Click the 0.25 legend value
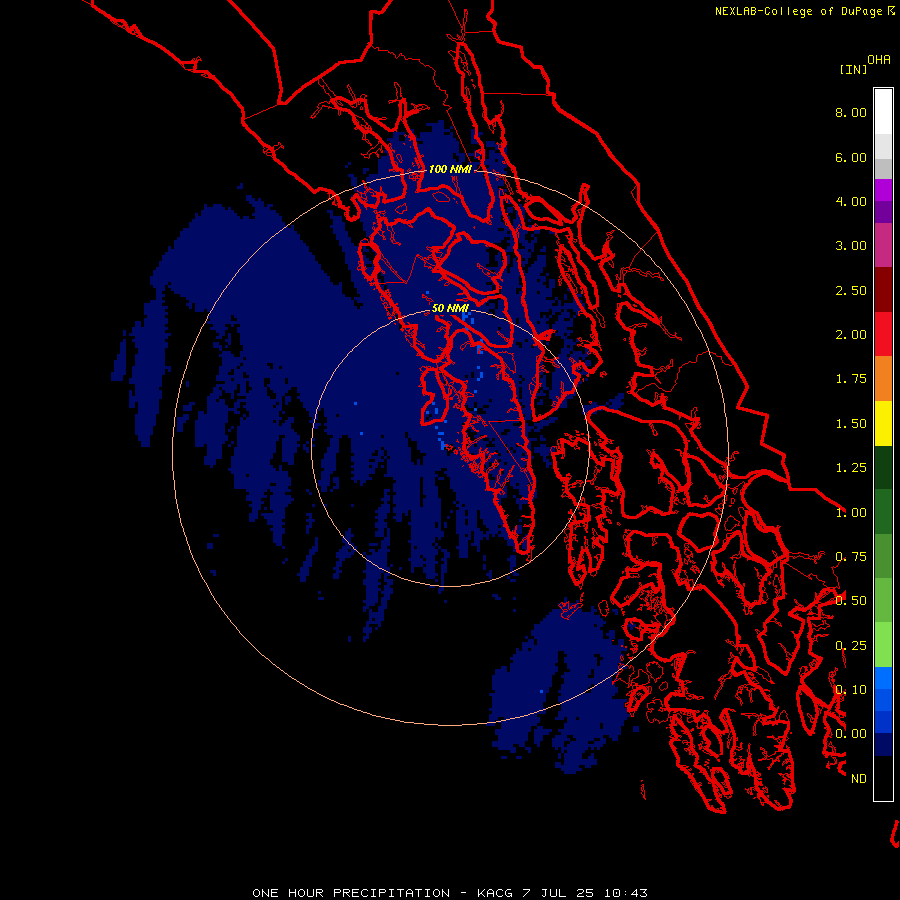This screenshot has height=900, width=900. tap(851, 646)
